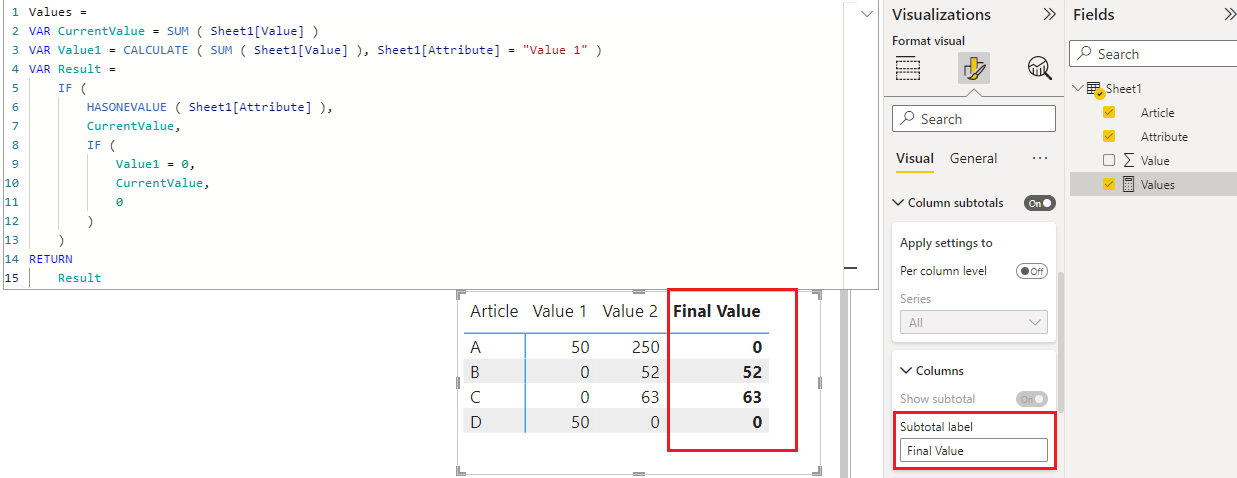
Task: Click the Fields pane title
Action: tap(1093, 14)
